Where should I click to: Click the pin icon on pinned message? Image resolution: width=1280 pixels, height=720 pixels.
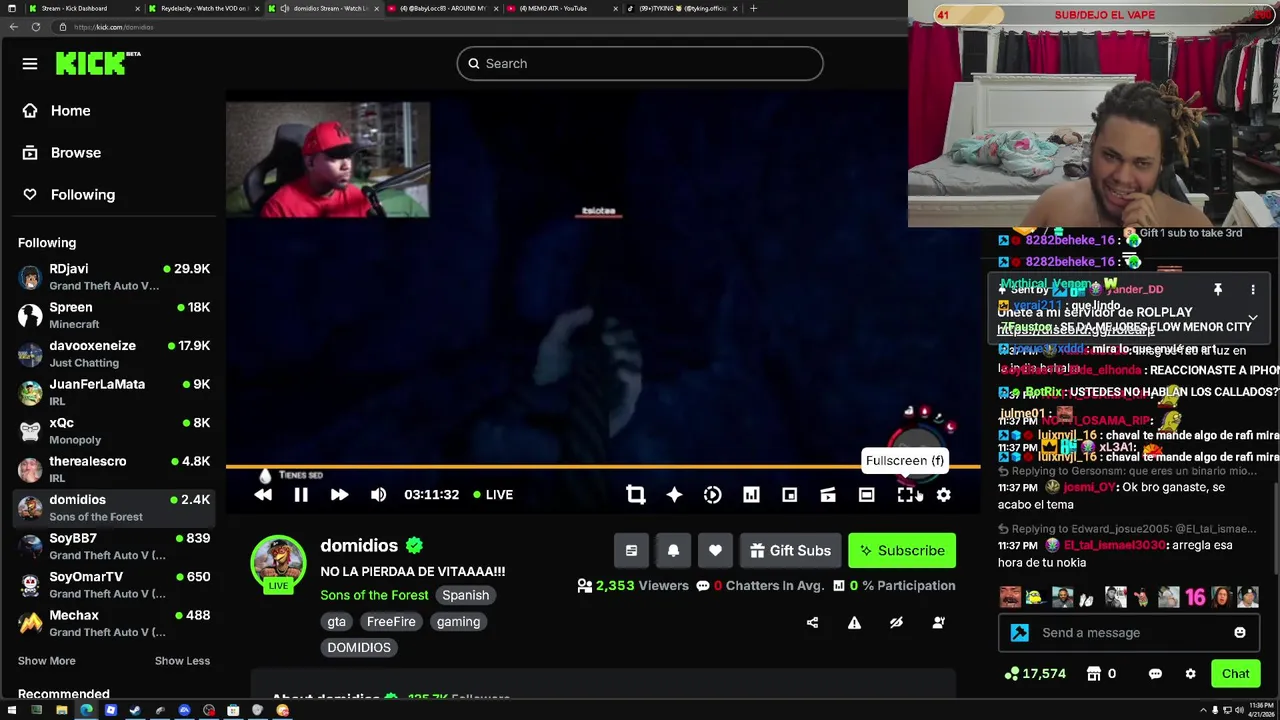coord(1218,290)
